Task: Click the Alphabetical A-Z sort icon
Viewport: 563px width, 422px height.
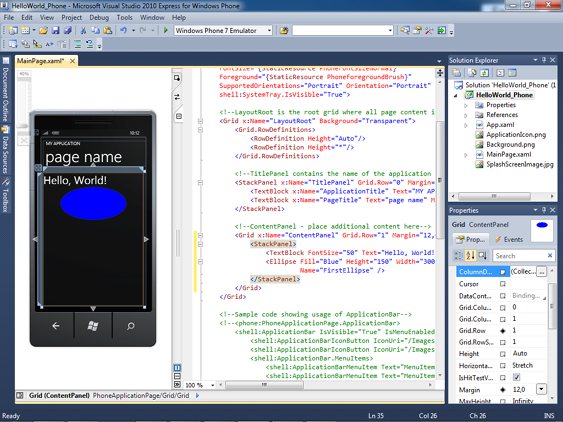Action: 470,256
